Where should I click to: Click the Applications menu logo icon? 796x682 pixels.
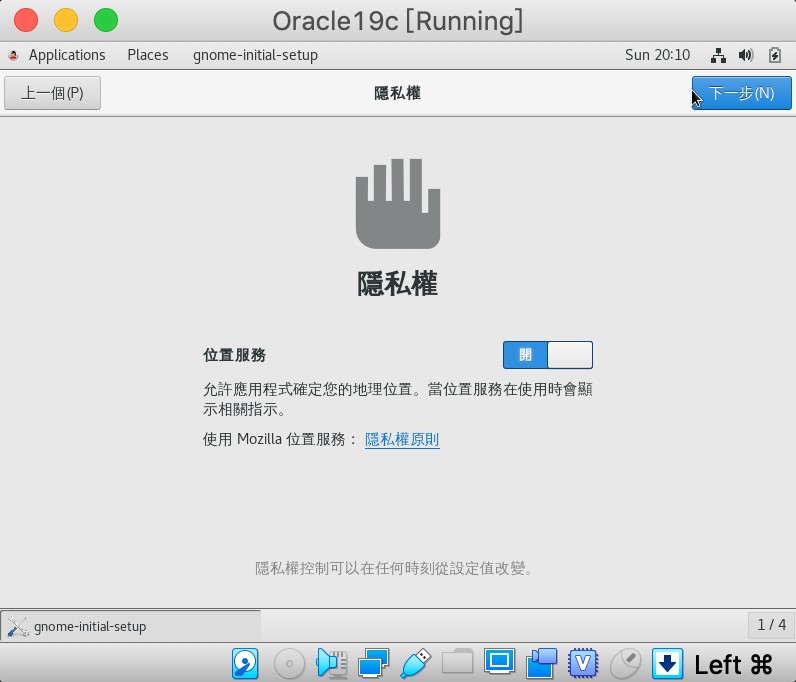click(14, 55)
